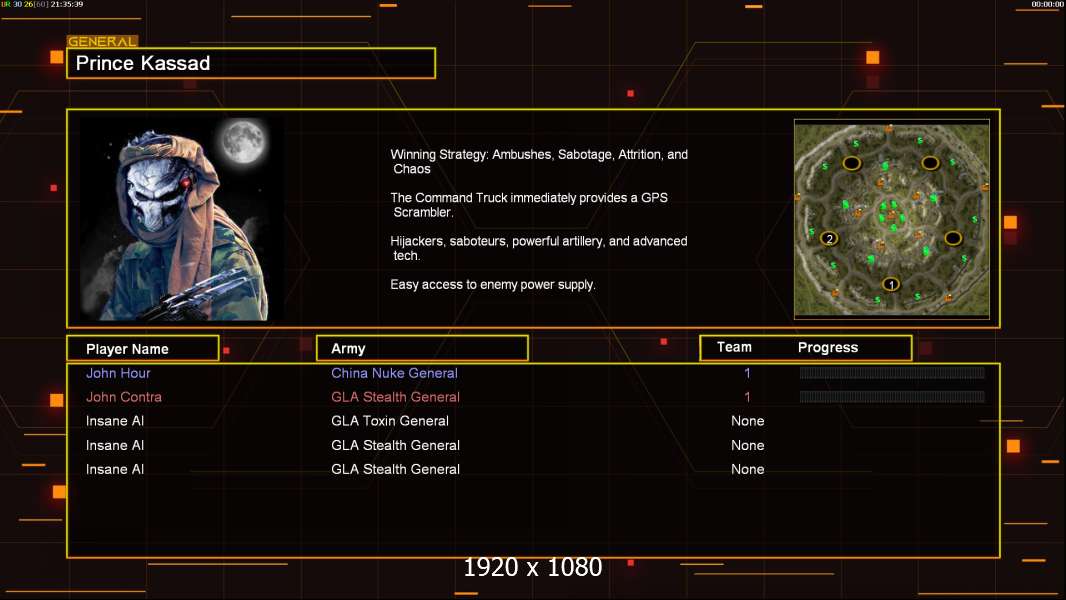
Task: Click John Contra's GLA Stealth General army
Action: (395, 397)
